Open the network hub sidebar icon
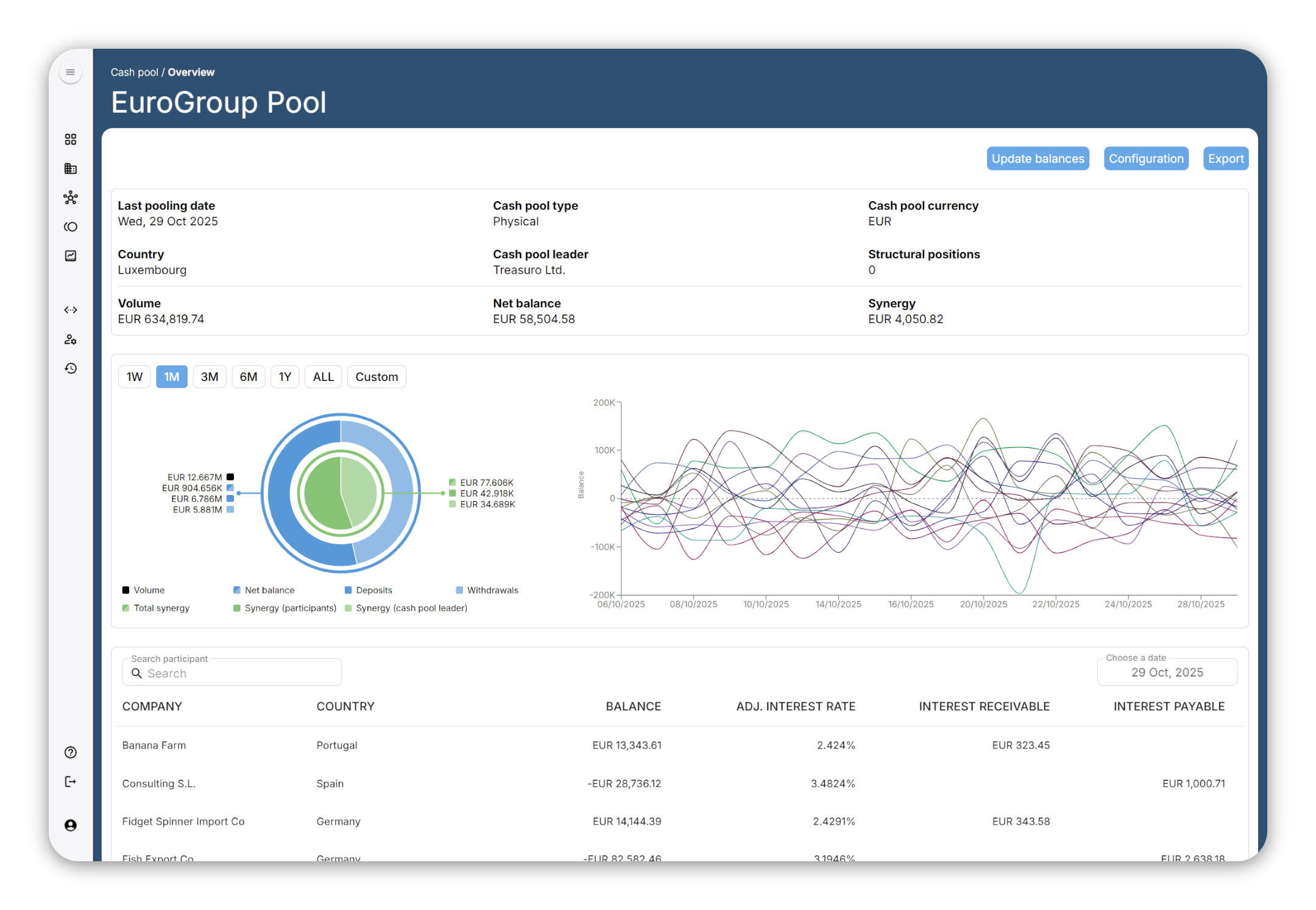Screen dimensions: 1316x910 71,197
